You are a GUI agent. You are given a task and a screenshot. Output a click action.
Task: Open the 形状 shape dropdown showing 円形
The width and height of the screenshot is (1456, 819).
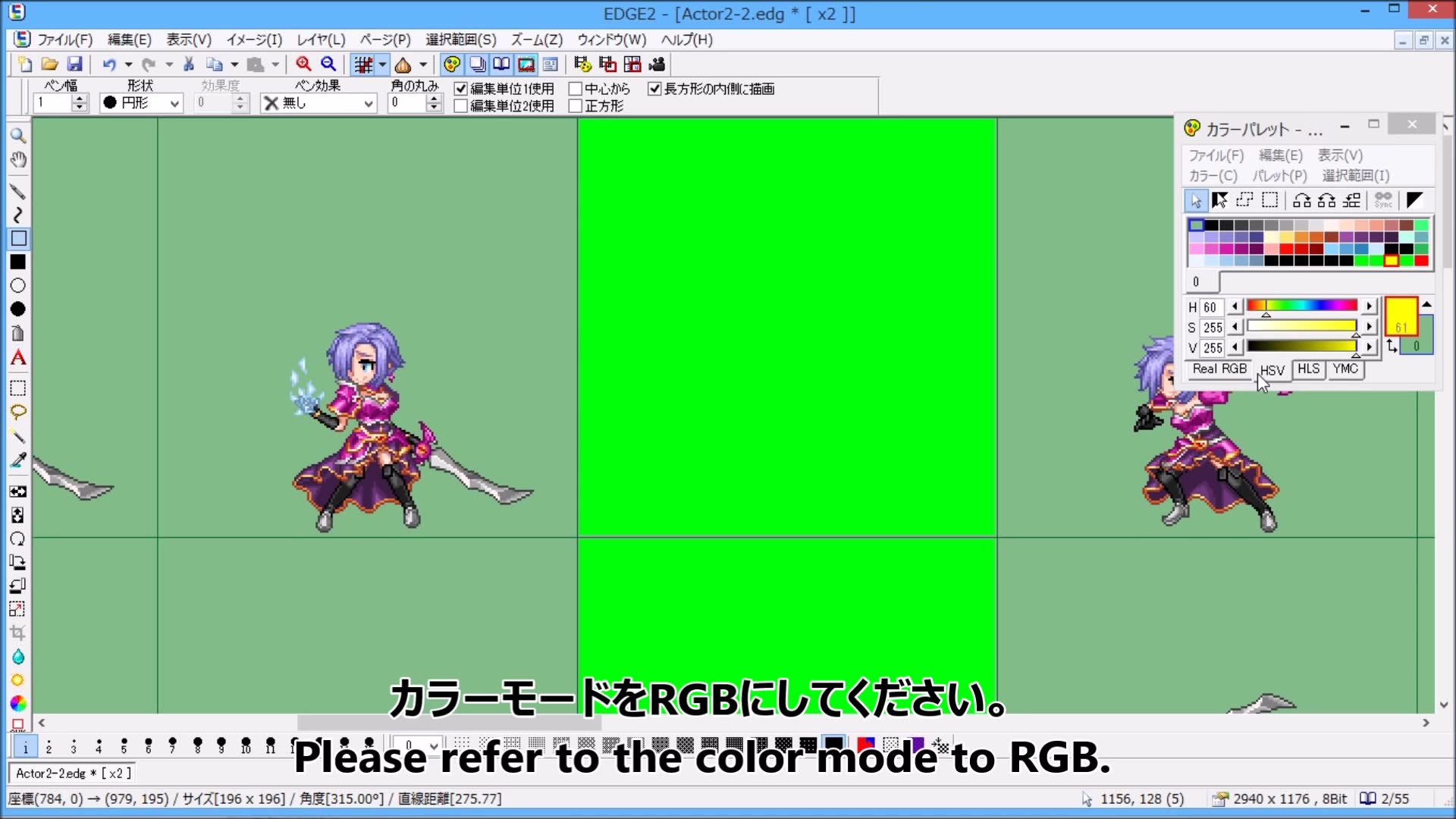(175, 103)
